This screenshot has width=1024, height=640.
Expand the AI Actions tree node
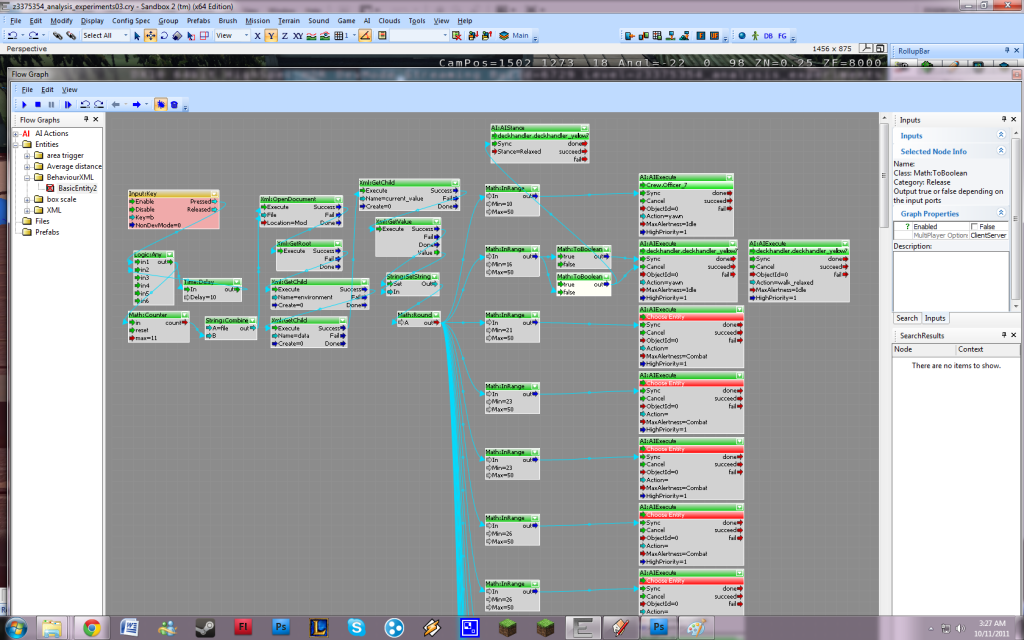(x=15, y=133)
